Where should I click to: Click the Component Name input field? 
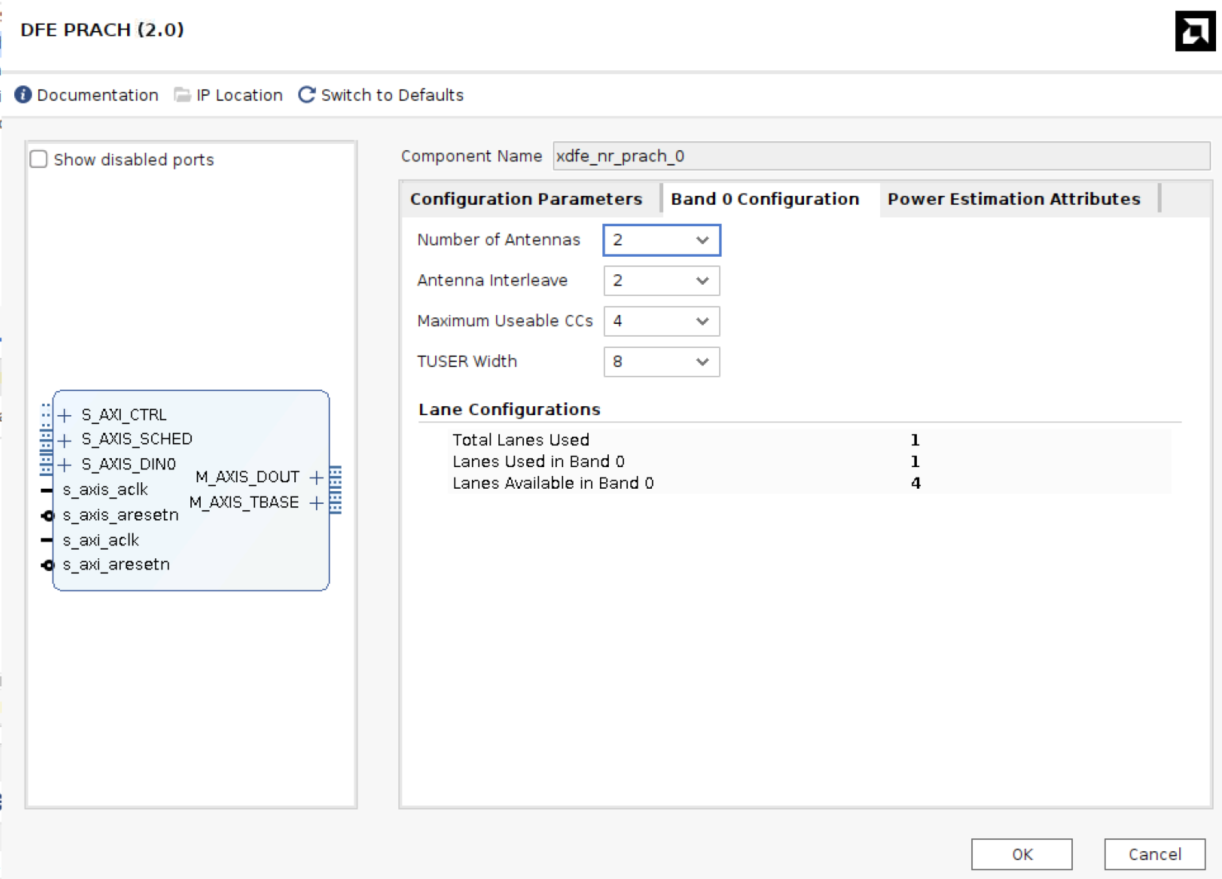pos(881,156)
